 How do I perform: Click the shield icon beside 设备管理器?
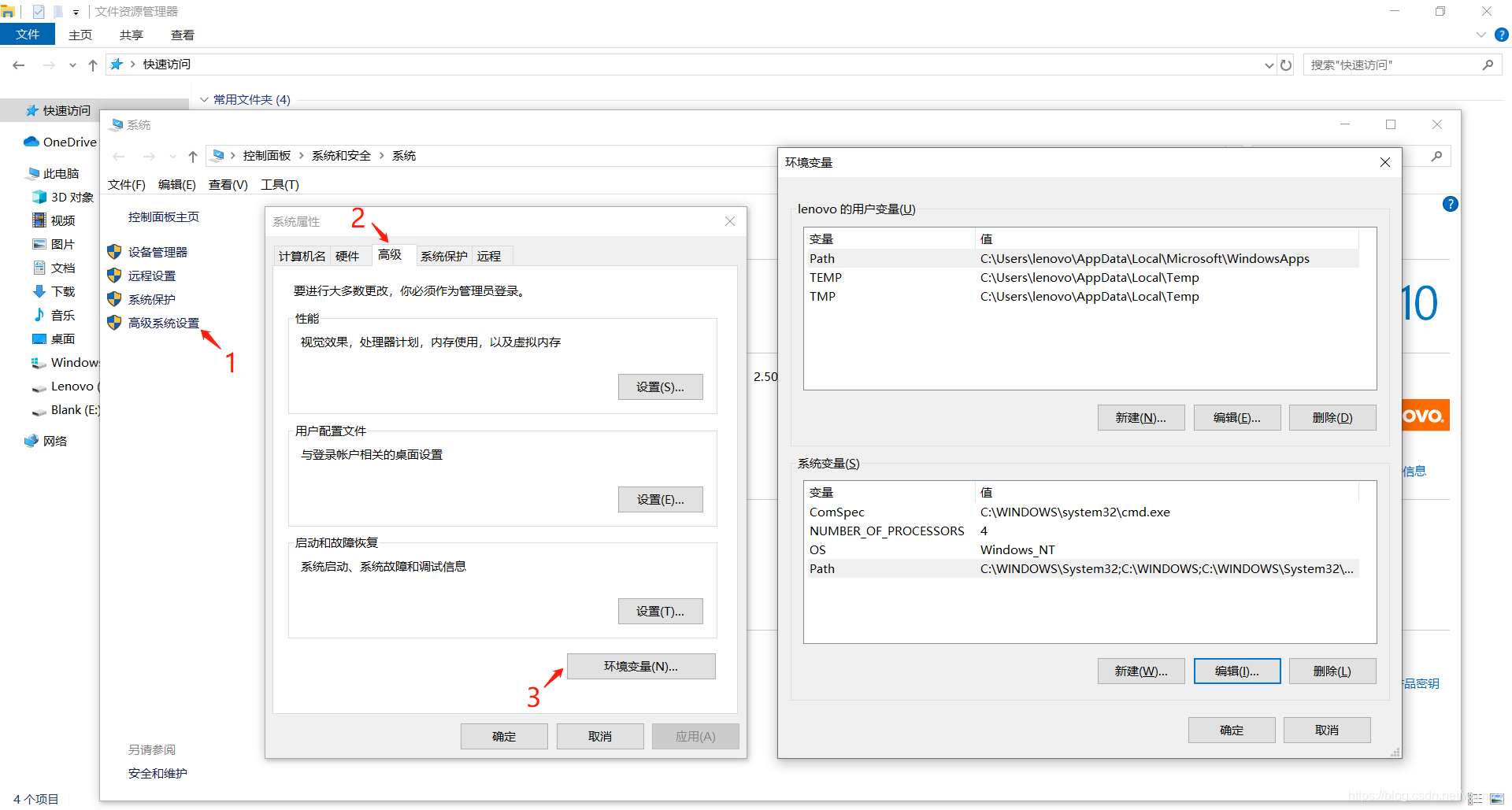[114, 252]
